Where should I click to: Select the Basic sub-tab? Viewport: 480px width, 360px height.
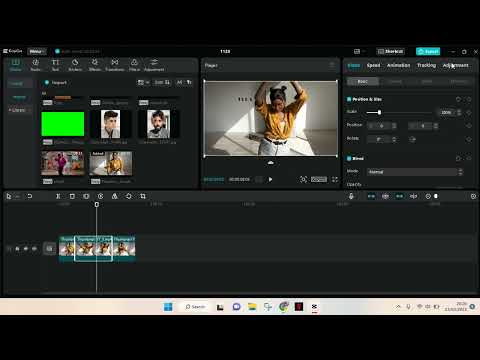point(363,81)
